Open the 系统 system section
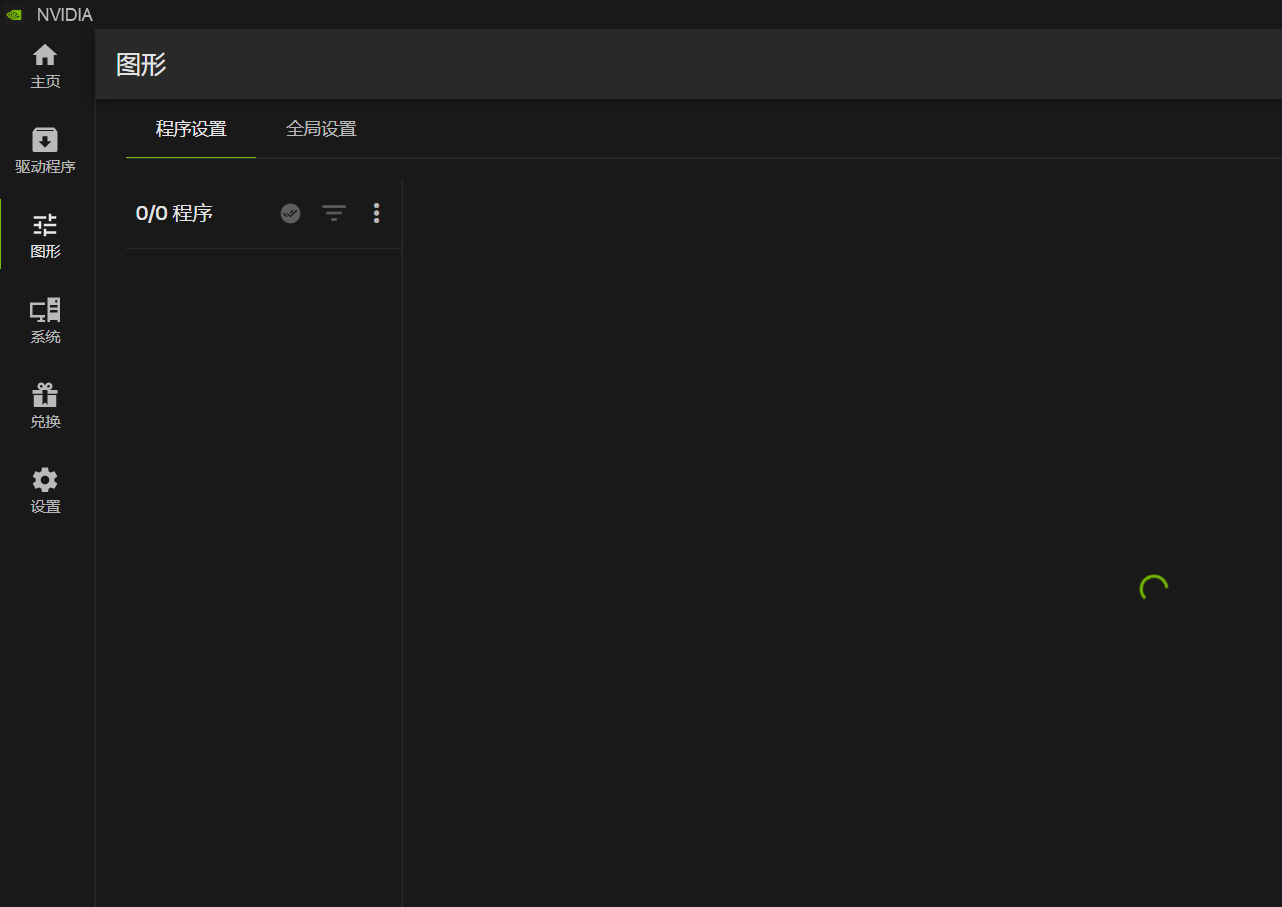This screenshot has height=907, width=1282. pyautogui.click(x=45, y=321)
